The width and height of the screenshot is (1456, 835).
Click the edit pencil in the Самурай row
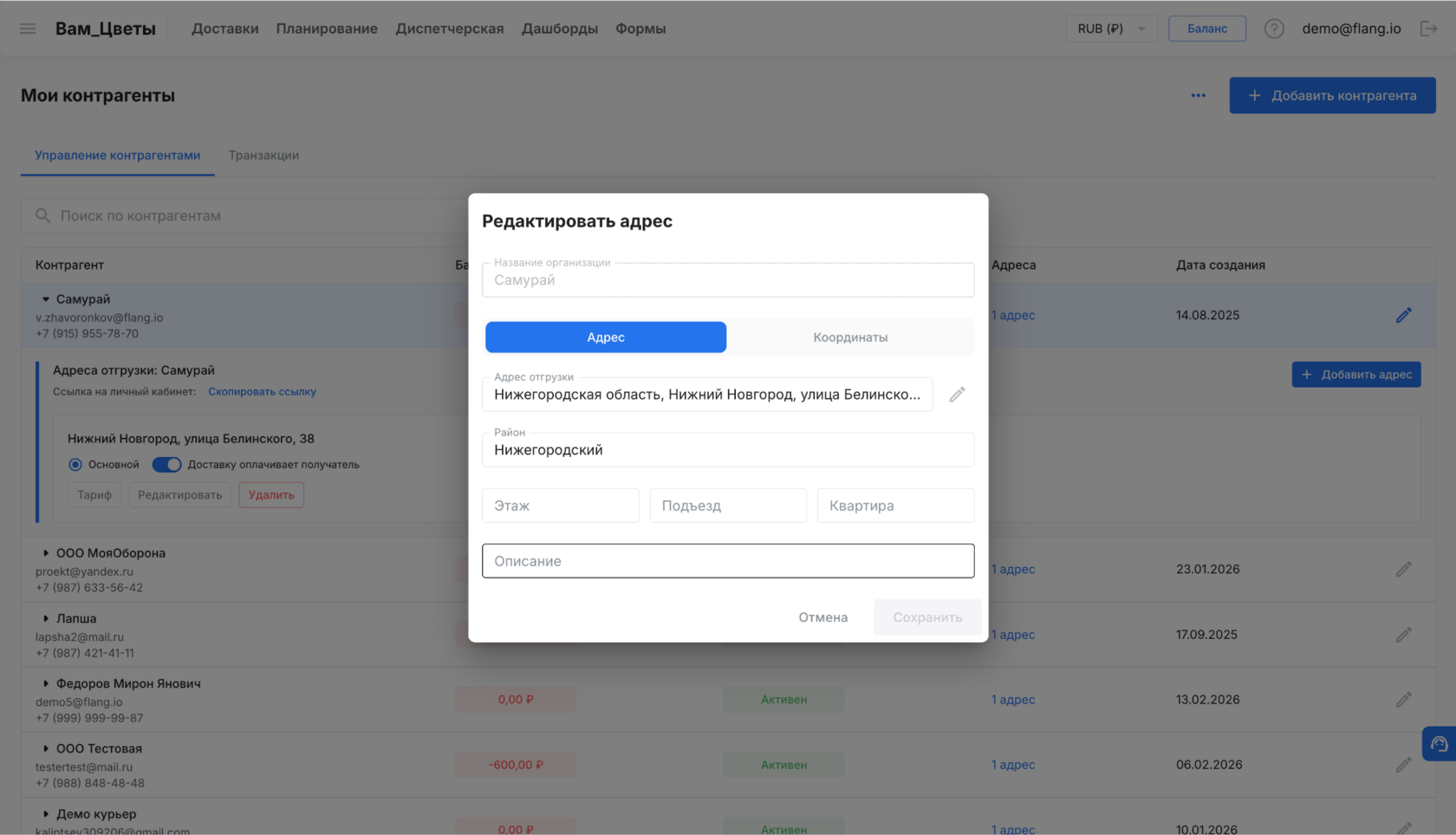(1404, 315)
